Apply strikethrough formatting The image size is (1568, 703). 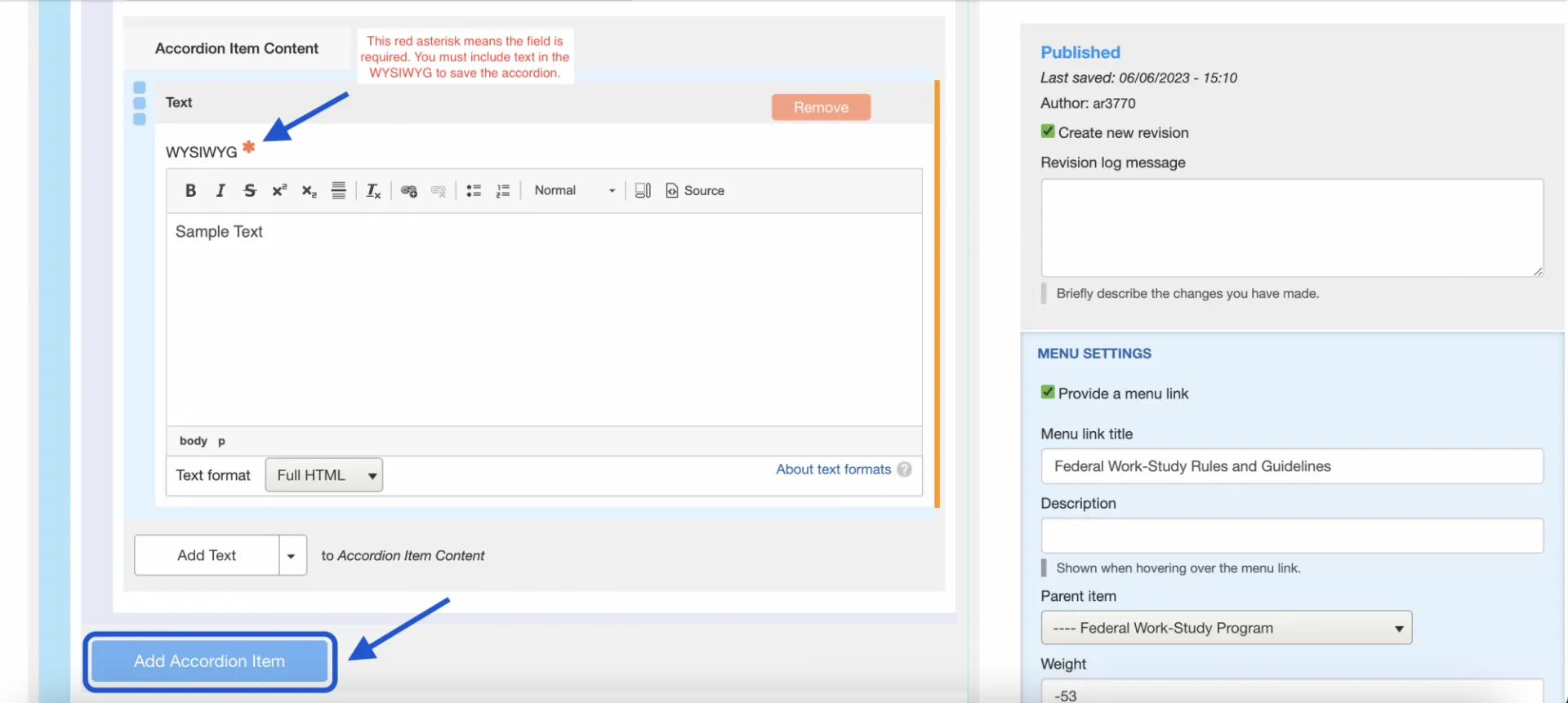coord(250,190)
